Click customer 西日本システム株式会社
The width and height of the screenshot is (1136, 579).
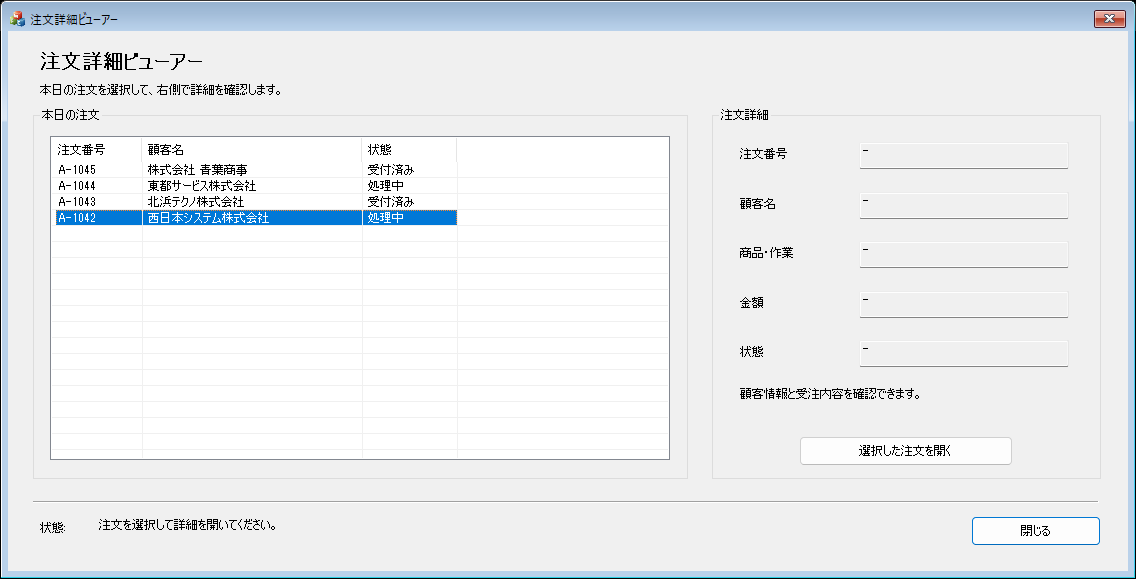208,217
